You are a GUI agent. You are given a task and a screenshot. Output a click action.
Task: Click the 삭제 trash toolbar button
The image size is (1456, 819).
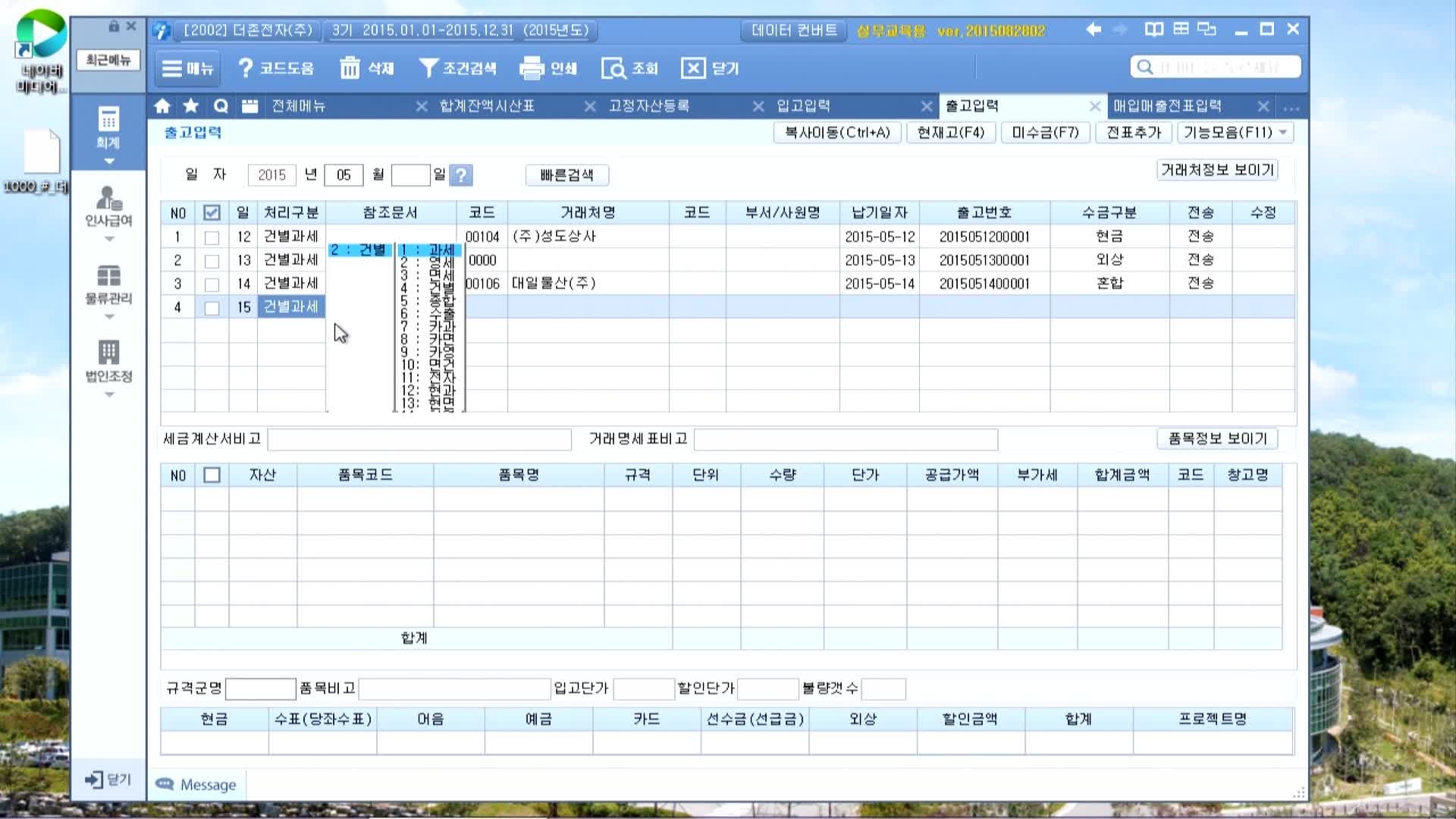pyautogui.click(x=367, y=69)
